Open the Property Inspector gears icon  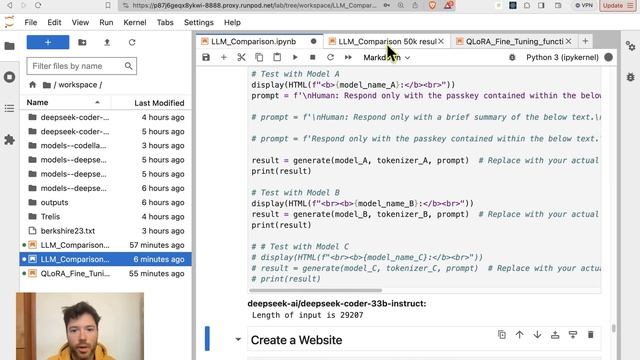point(631,46)
